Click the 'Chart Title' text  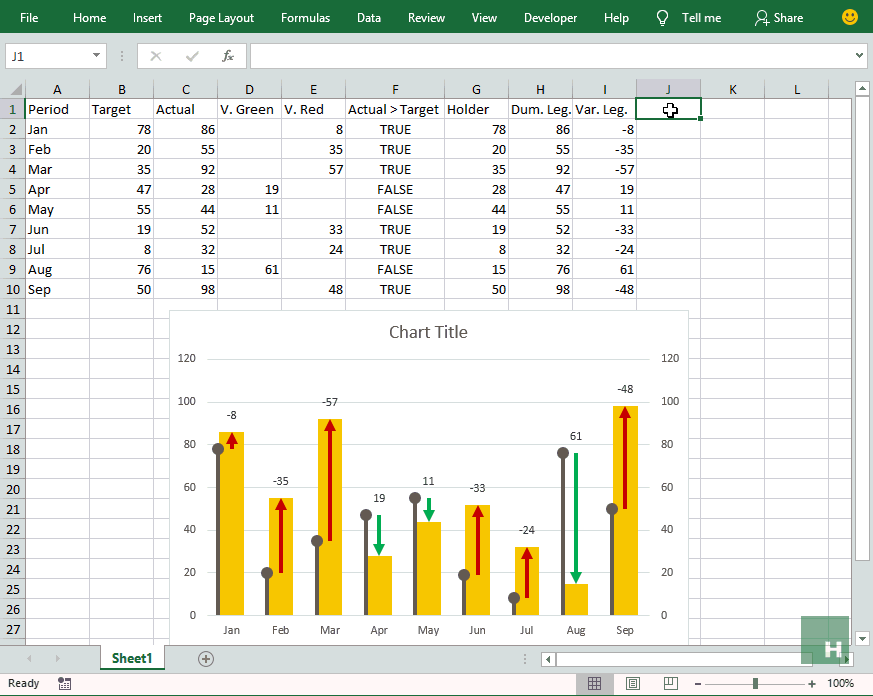point(428,332)
